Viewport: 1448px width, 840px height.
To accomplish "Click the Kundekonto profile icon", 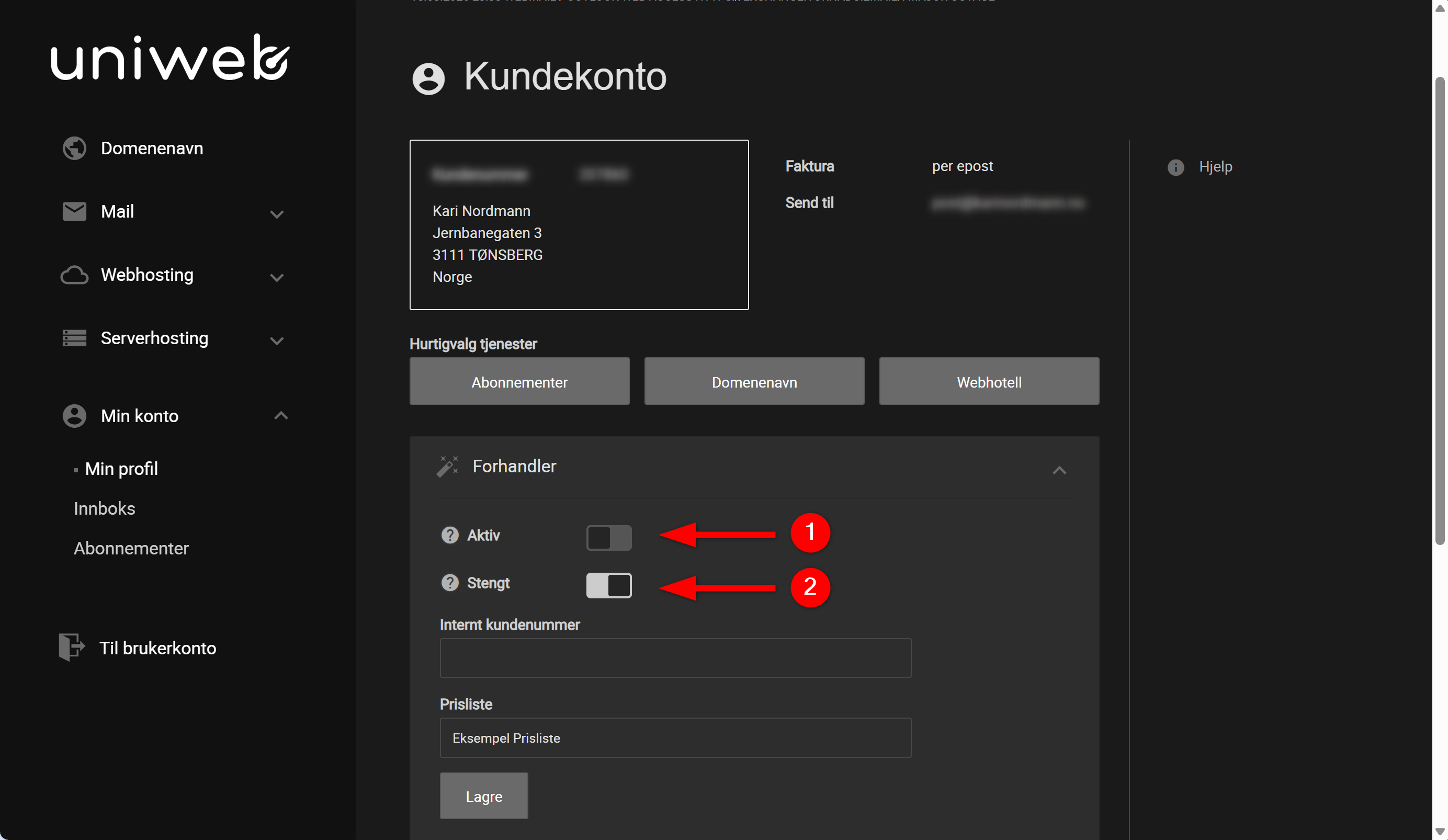I will click(x=428, y=78).
